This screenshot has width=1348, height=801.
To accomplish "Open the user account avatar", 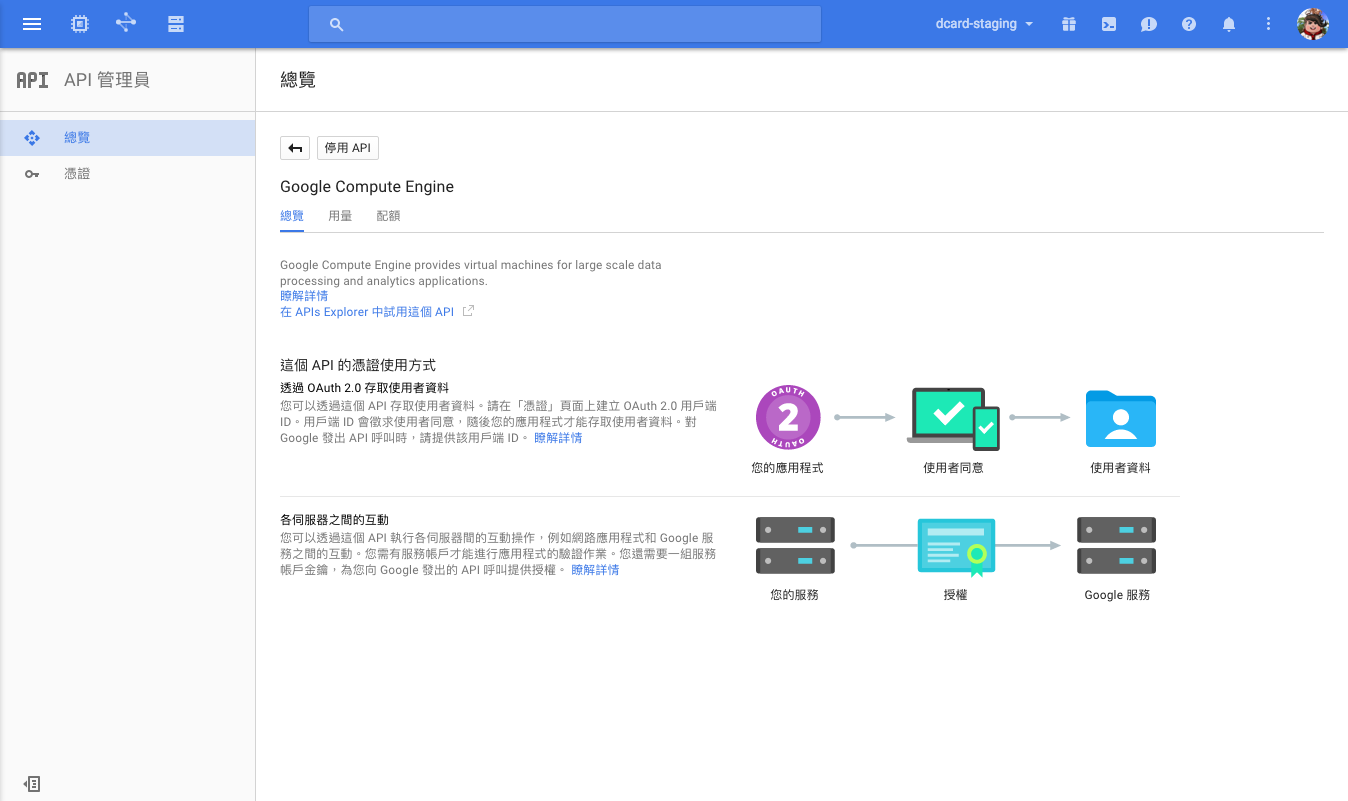I will point(1312,24).
